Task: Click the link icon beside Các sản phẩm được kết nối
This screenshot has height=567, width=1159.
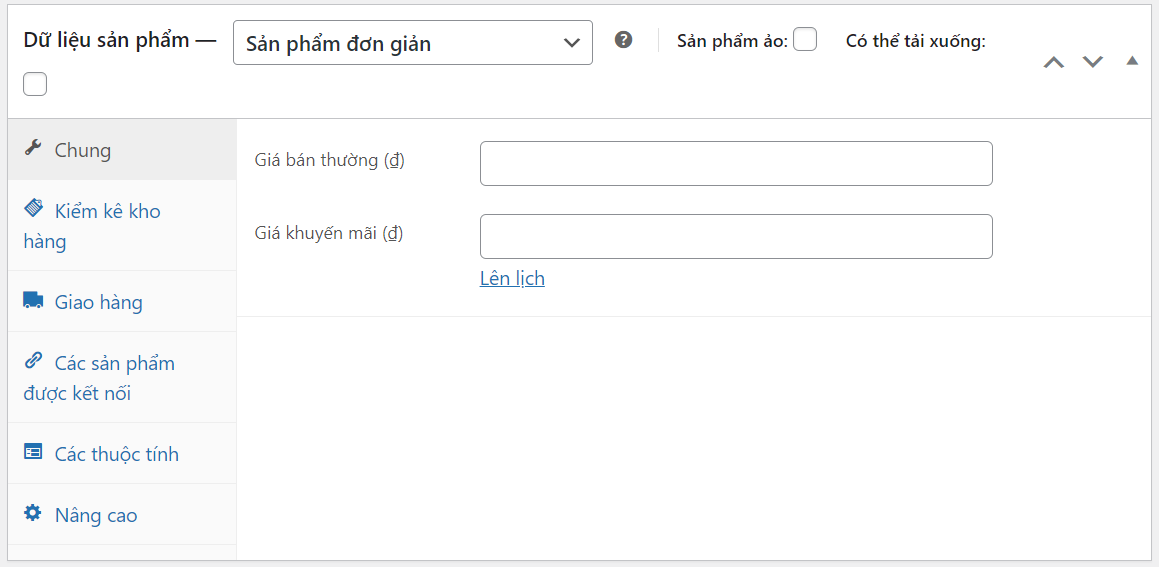Action: [33, 361]
